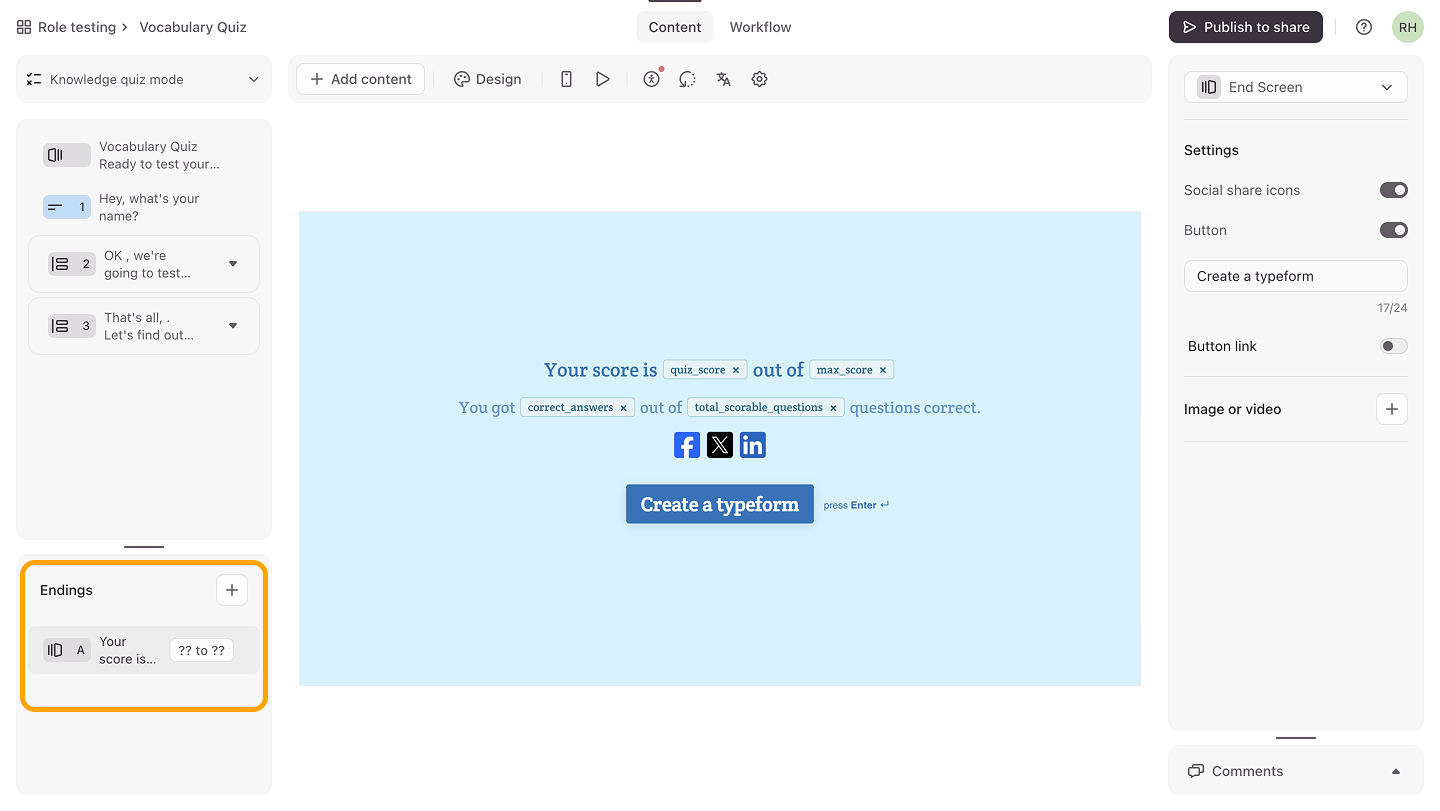This screenshot has width=1440, height=811.
Task: Select question group 2 OK, we're going to test
Action: 144,264
